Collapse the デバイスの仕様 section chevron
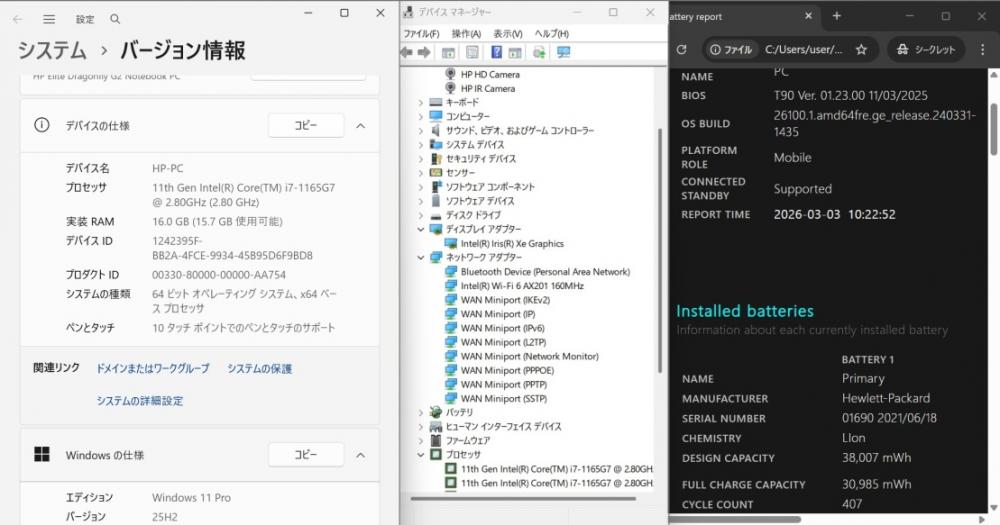 click(360, 126)
